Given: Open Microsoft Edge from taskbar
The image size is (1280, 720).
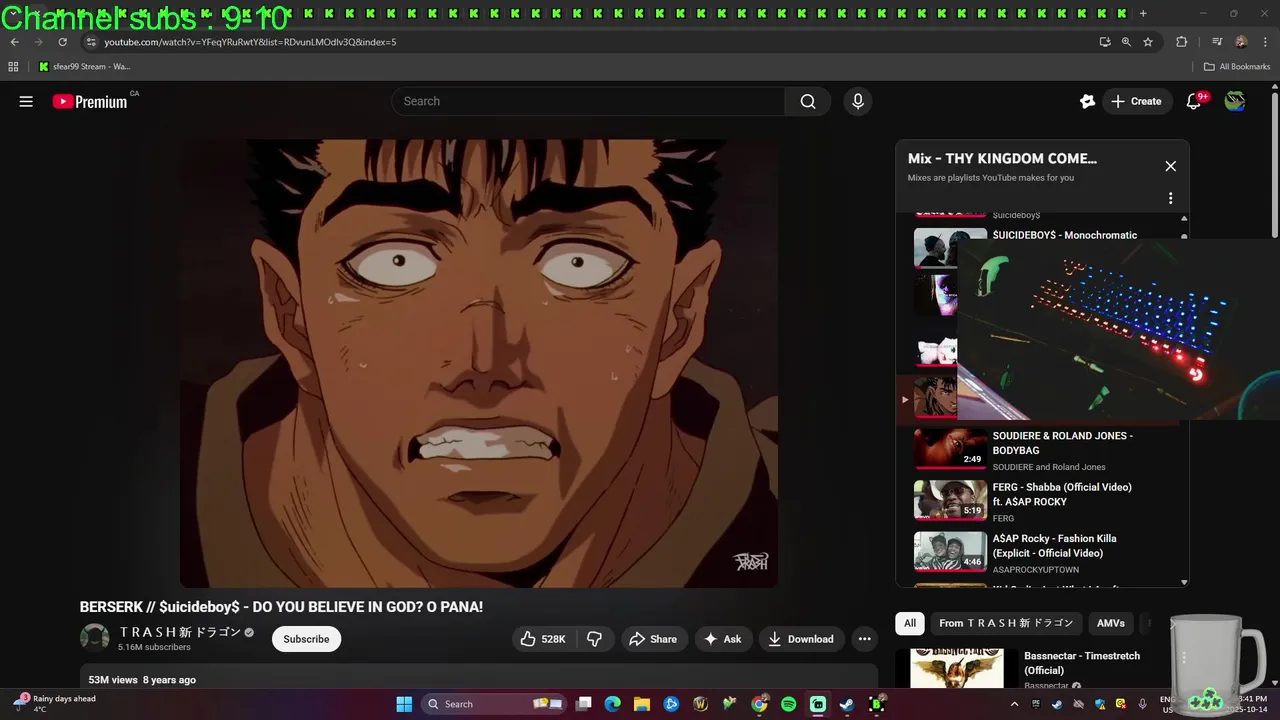Looking at the screenshot, I should tap(613, 704).
